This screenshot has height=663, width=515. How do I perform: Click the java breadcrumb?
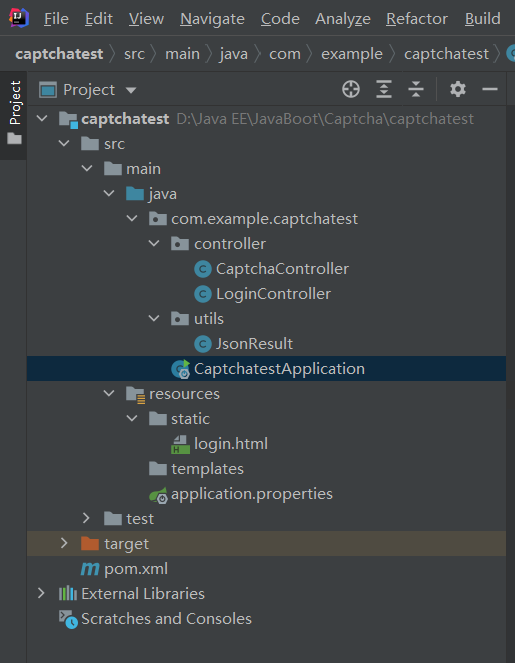[x=234, y=54]
